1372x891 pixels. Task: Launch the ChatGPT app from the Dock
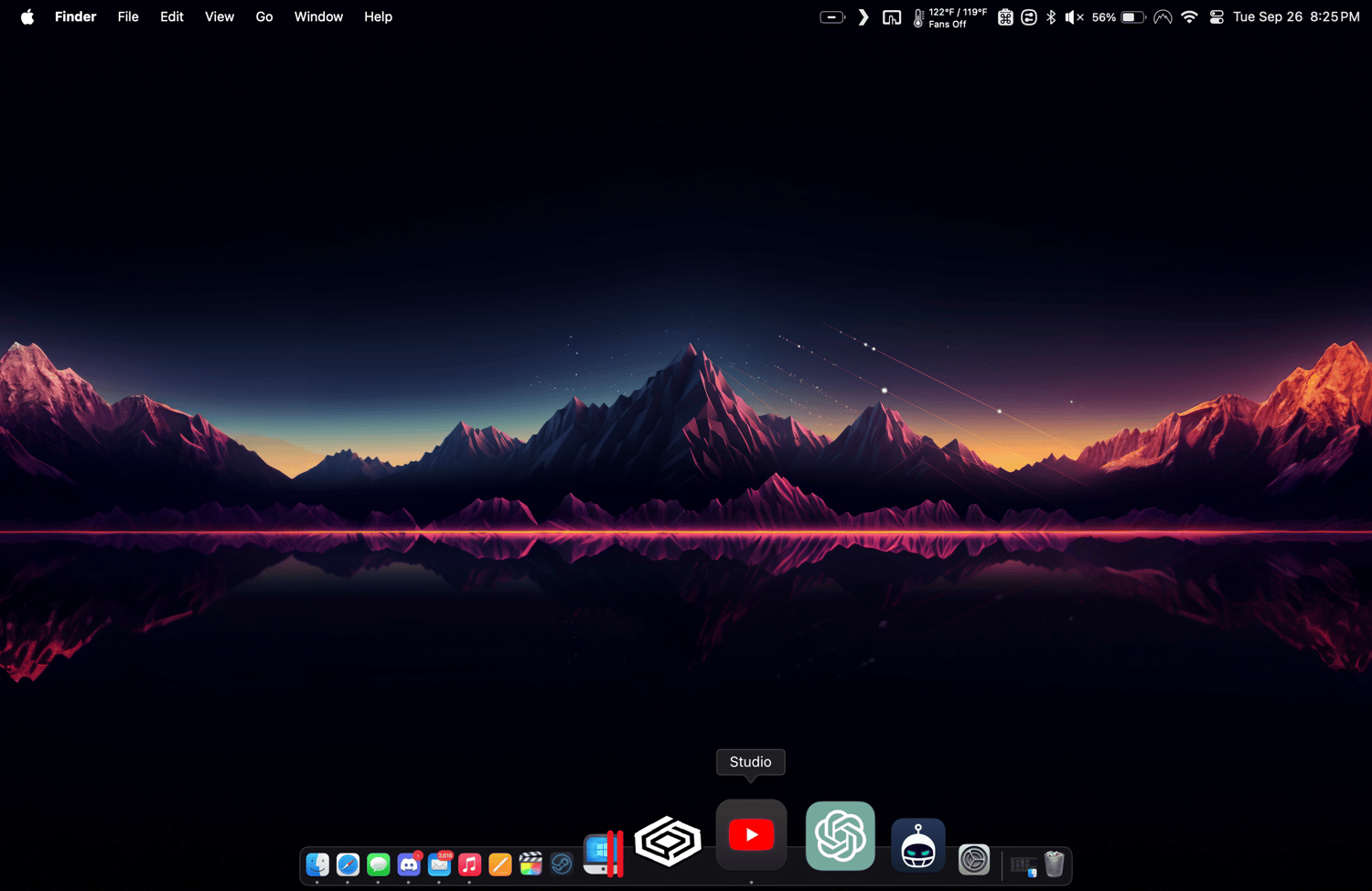point(841,835)
